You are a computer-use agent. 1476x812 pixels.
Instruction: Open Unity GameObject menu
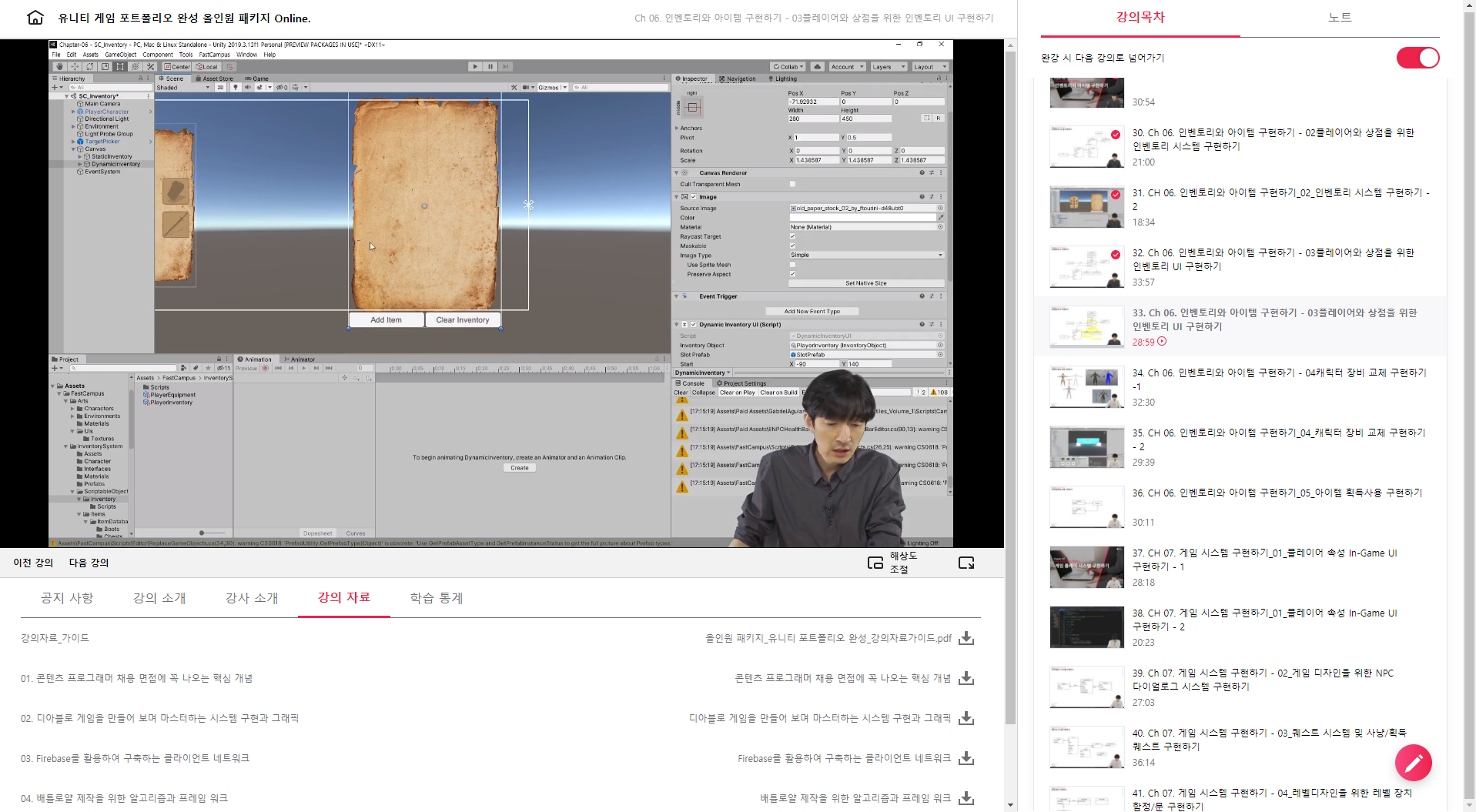click(x=120, y=55)
